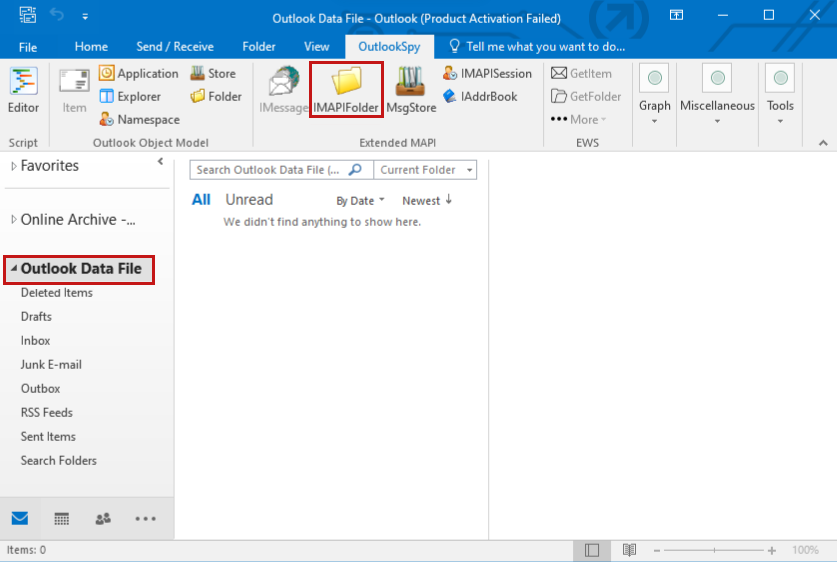Open the Namespace object viewer
Viewport: 837px width, 562px height.
coord(139,120)
